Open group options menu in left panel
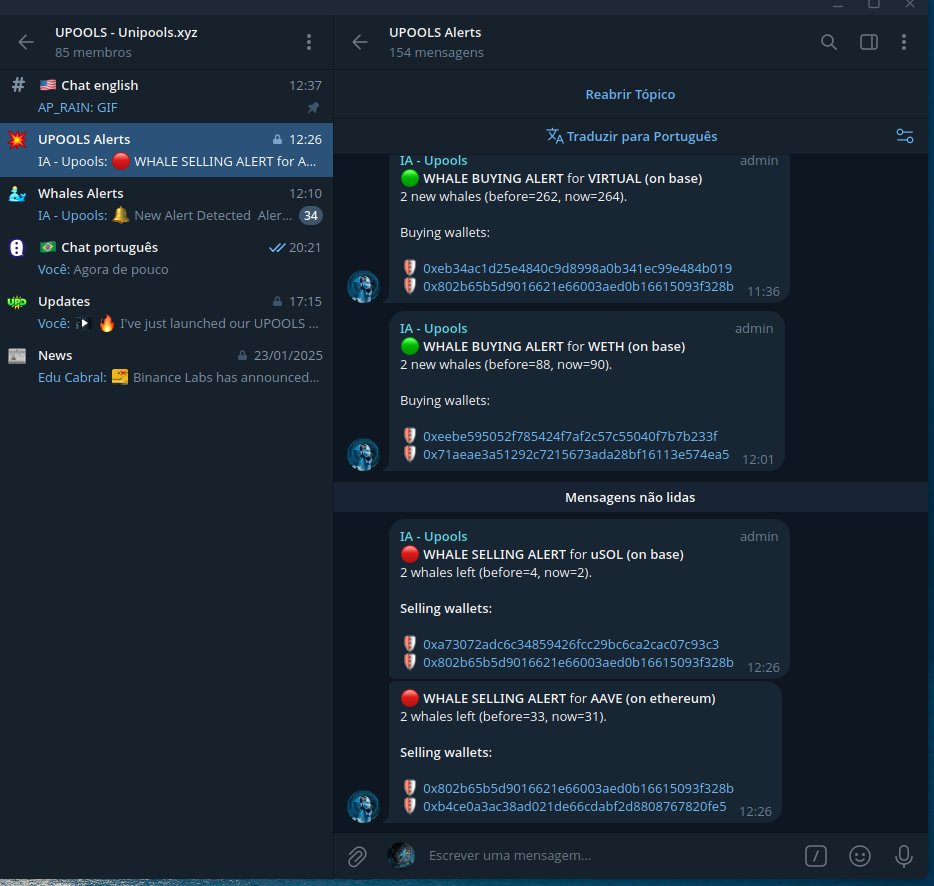This screenshot has width=934, height=886. tap(309, 42)
